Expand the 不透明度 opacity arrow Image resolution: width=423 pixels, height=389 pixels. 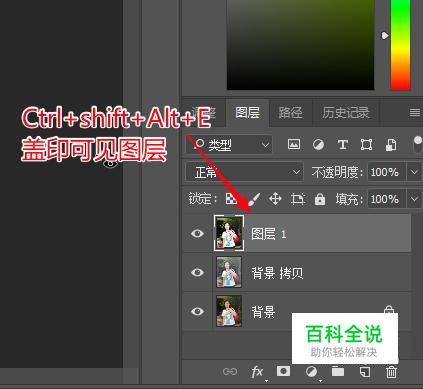tap(414, 172)
